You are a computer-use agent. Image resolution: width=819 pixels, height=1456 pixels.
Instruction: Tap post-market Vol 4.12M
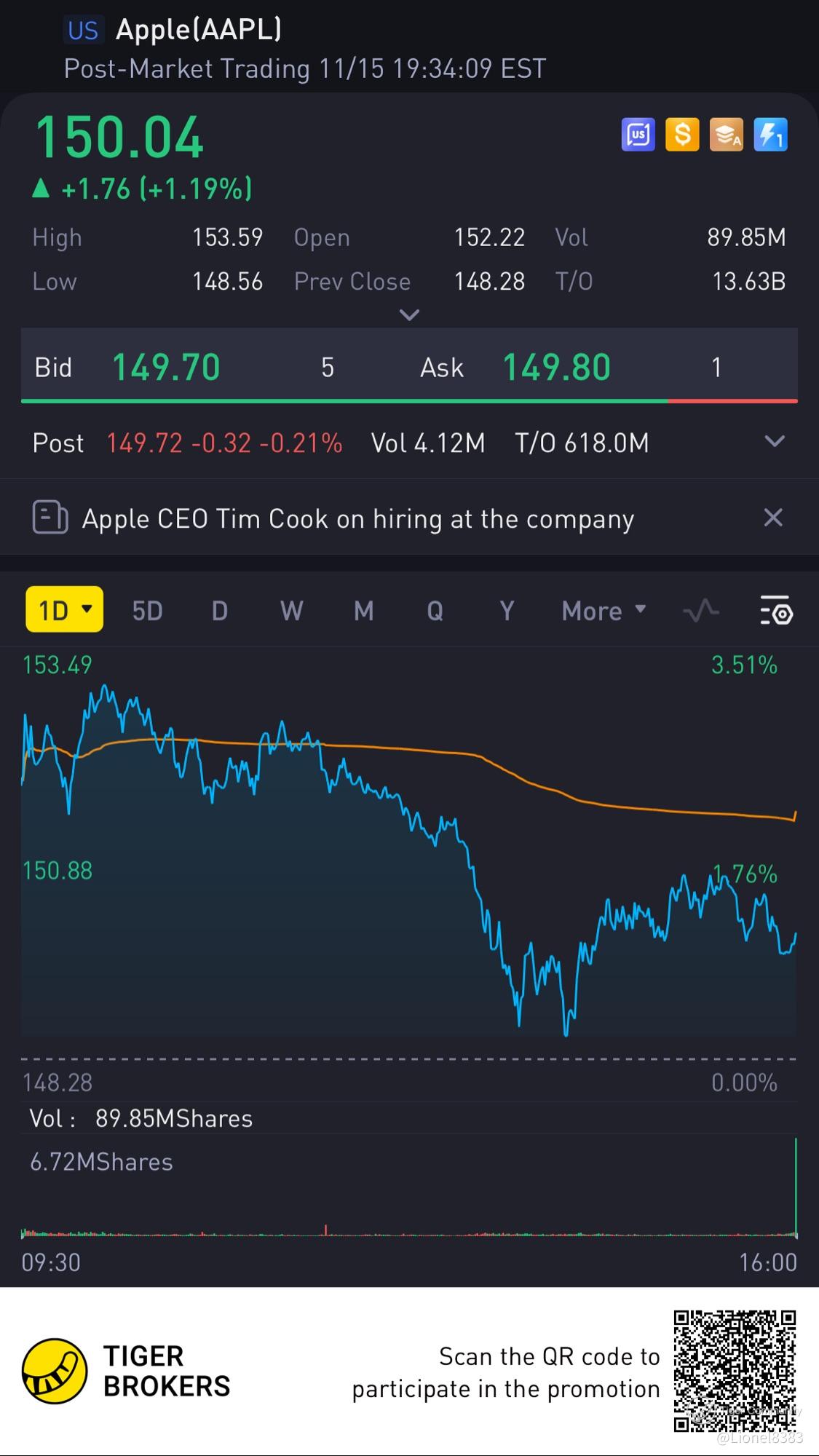coord(428,443)
